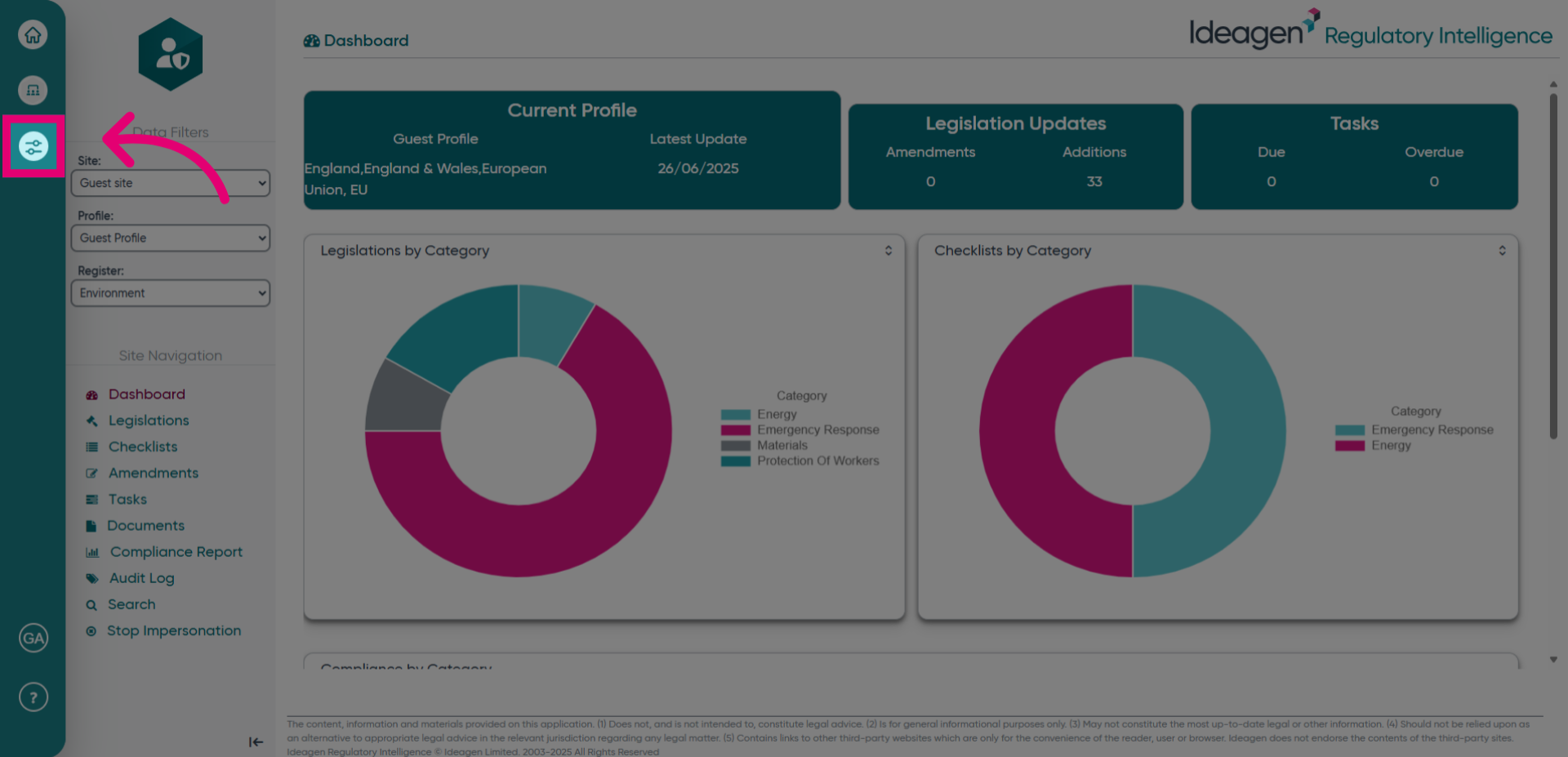
Task: Toggle Energy legend swatch in Legislations chart
Action: click(735, 415)
